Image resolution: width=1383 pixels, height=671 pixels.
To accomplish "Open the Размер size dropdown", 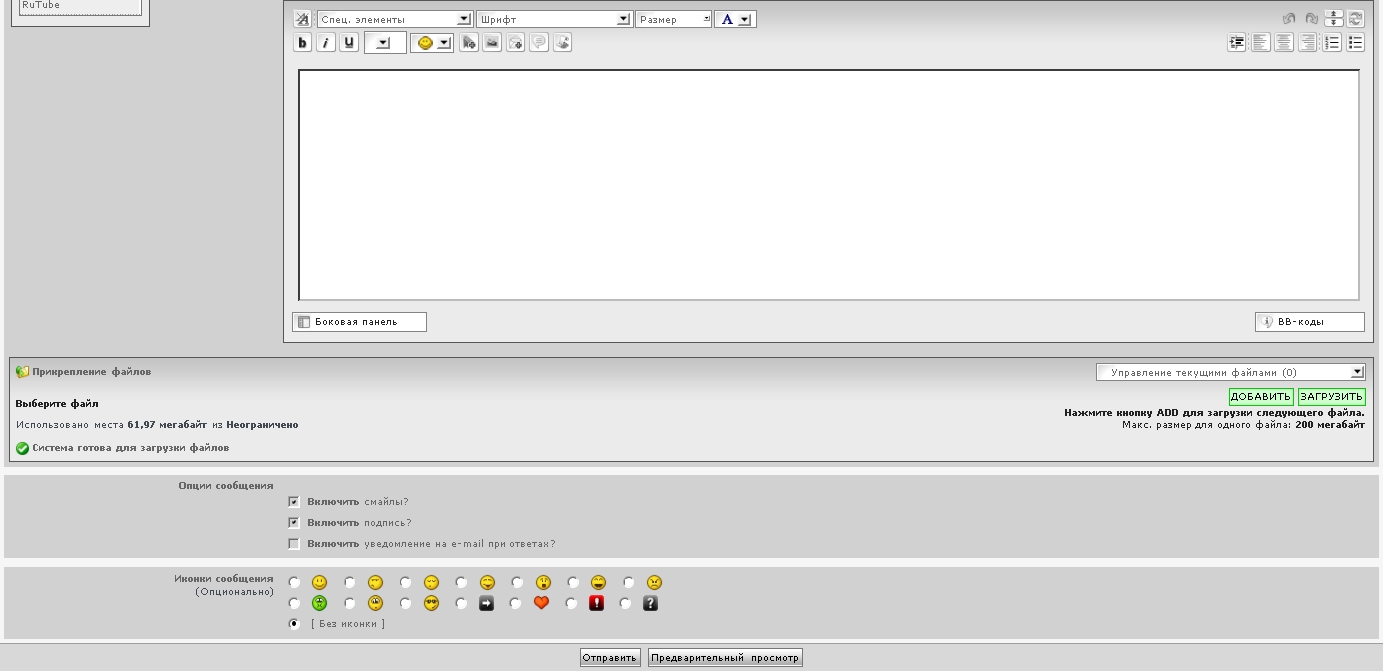I will tap(673, 19).
